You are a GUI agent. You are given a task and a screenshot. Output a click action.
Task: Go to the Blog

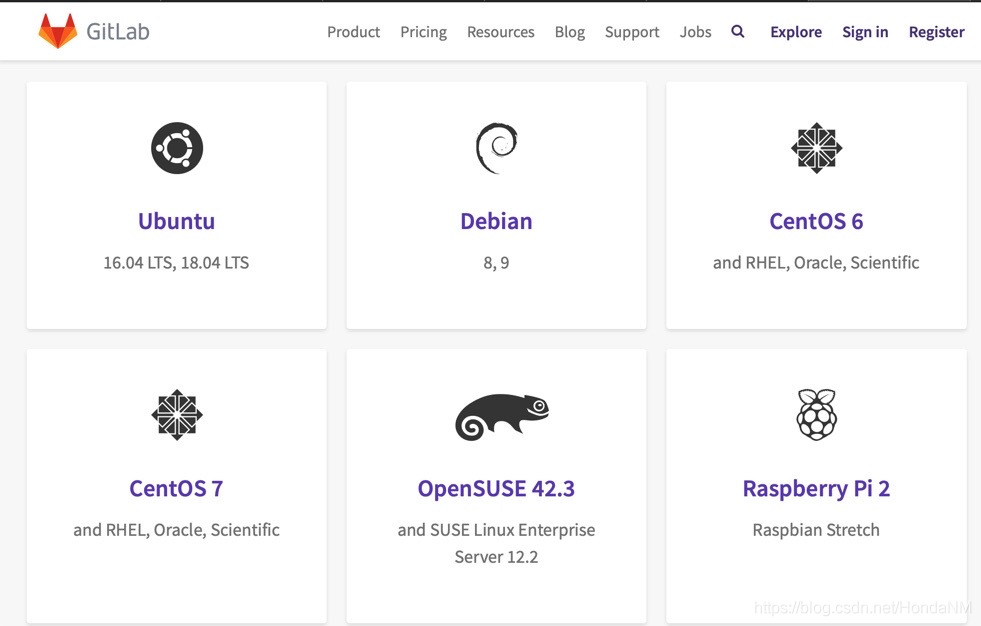pyautogui.click(x=570, y=32)
